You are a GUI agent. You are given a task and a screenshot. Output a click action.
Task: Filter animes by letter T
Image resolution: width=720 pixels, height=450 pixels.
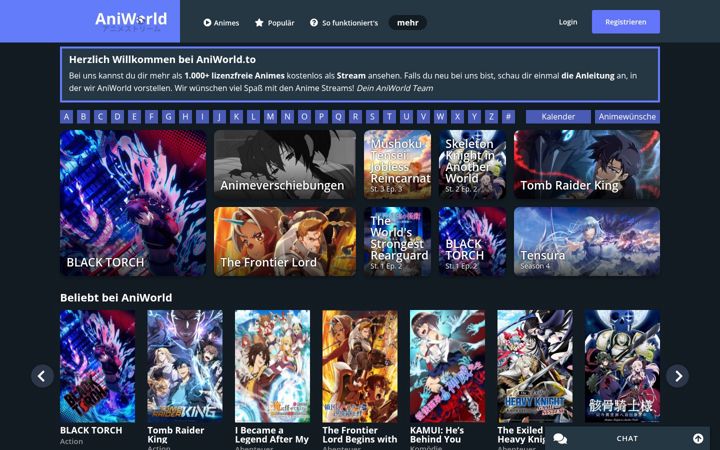[x=389, y=117]
